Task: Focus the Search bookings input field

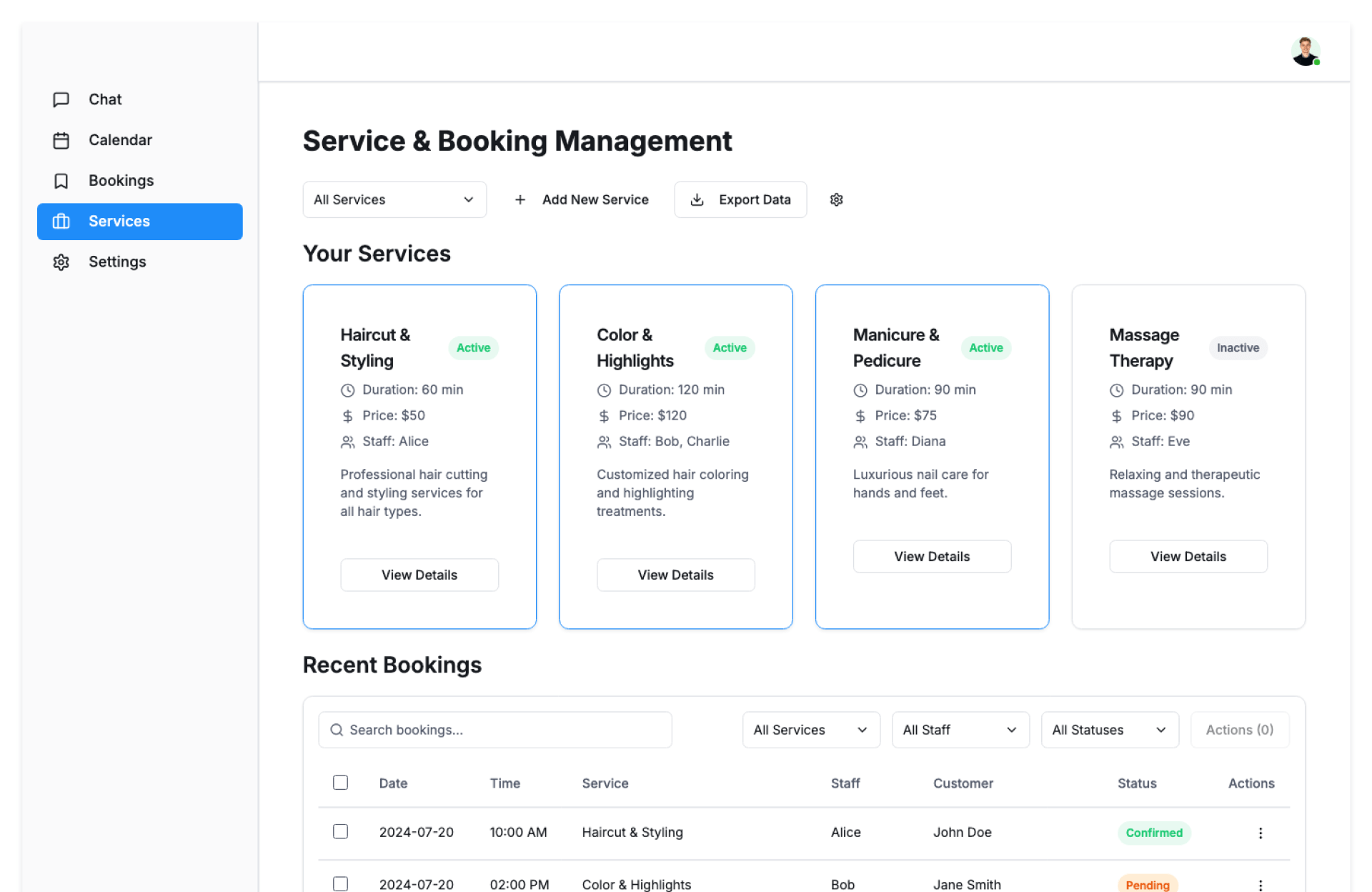Action: click(x=494, y=730)
